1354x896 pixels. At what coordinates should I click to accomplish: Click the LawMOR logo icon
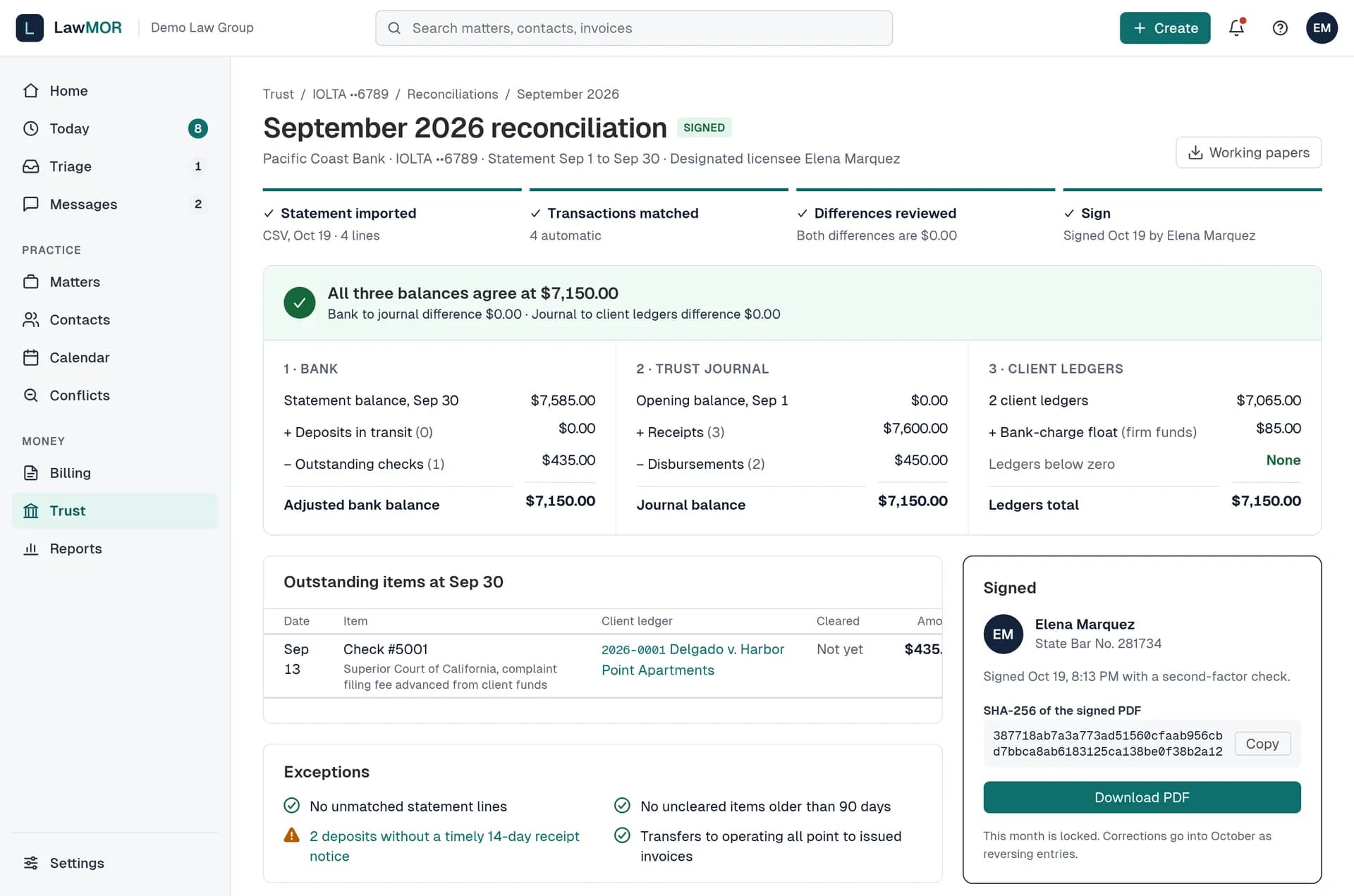pyautogui.click(x=30, y=28)
